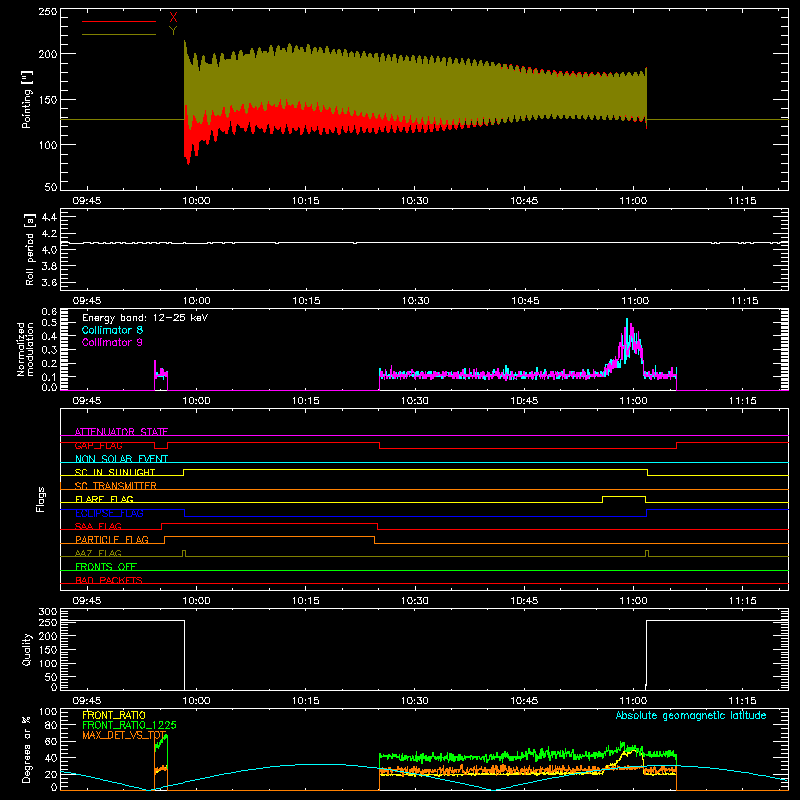The width and height of the screenshot is (800, 800).
Task: Click the 'Absolute geomagnetic latitude' legend text
Action: [x=691, y=715]
